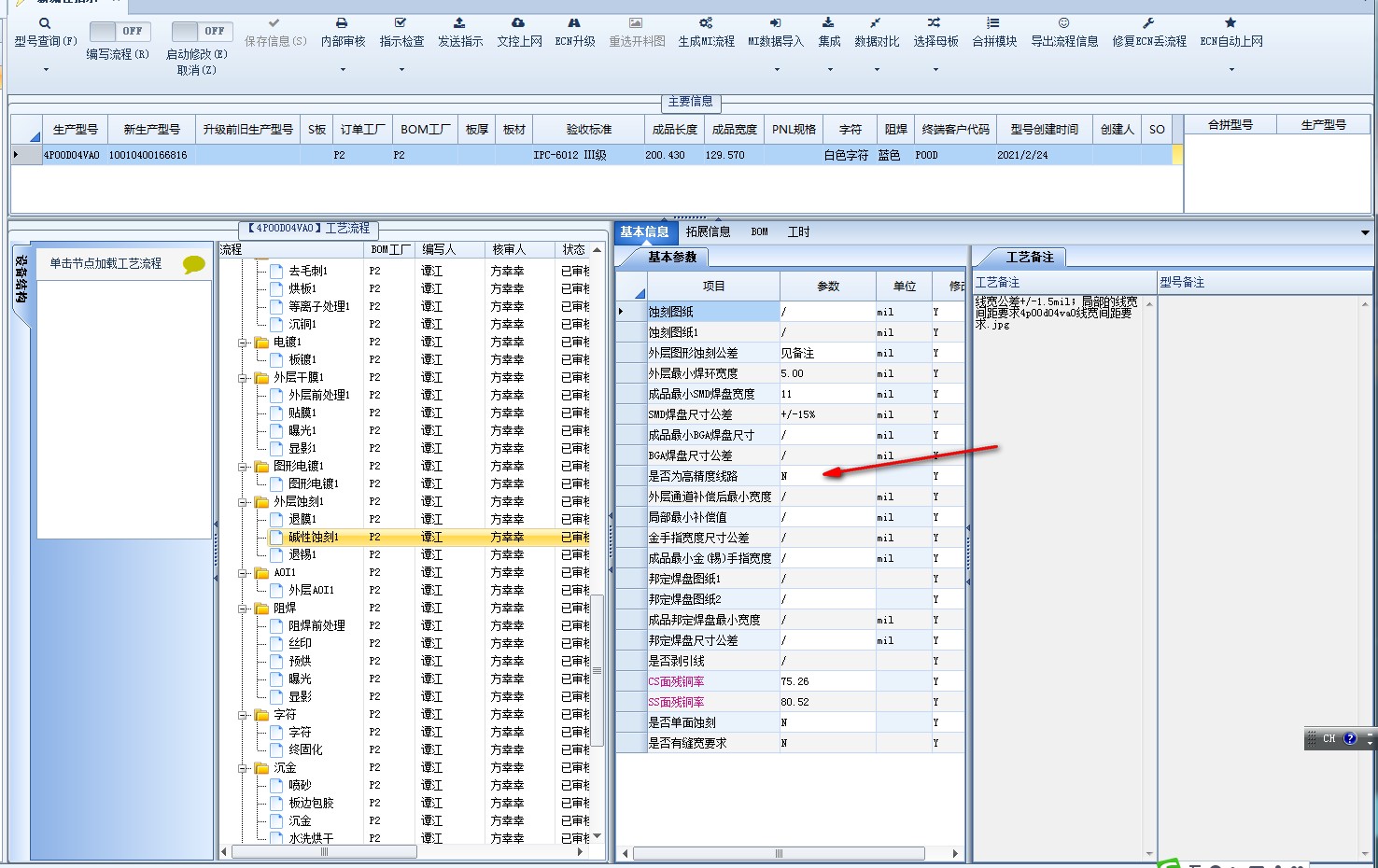The width and height of the screenshot is (1378, 868).
Task: Click the 外层最小焊环宽度 value 5.00
Action: [x=827, y=373]
